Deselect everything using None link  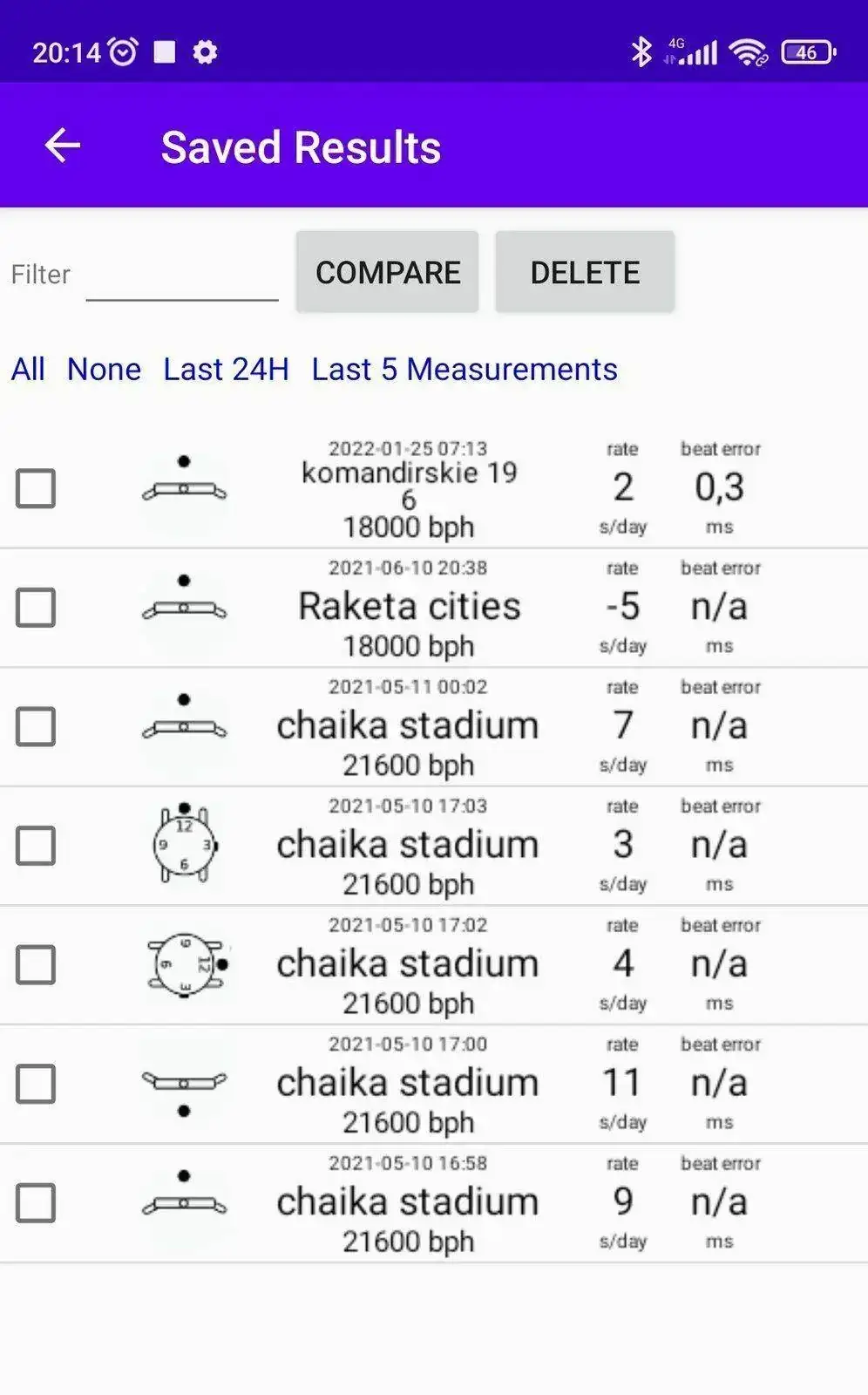pyautogui.click(x=104, y=369)
